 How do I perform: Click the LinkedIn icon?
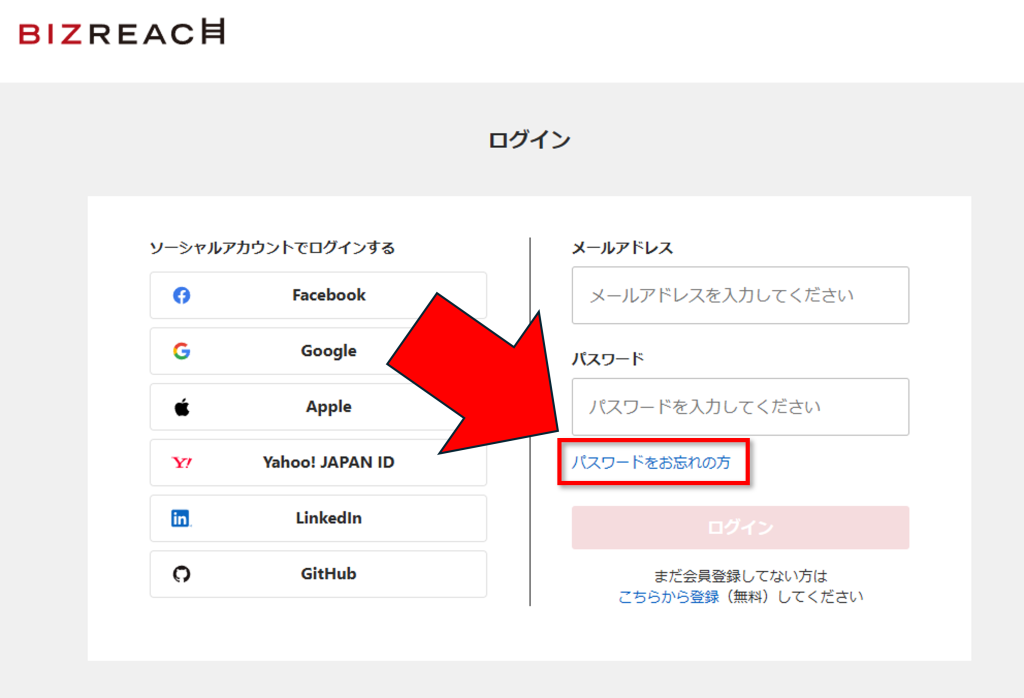pos(181,518)
